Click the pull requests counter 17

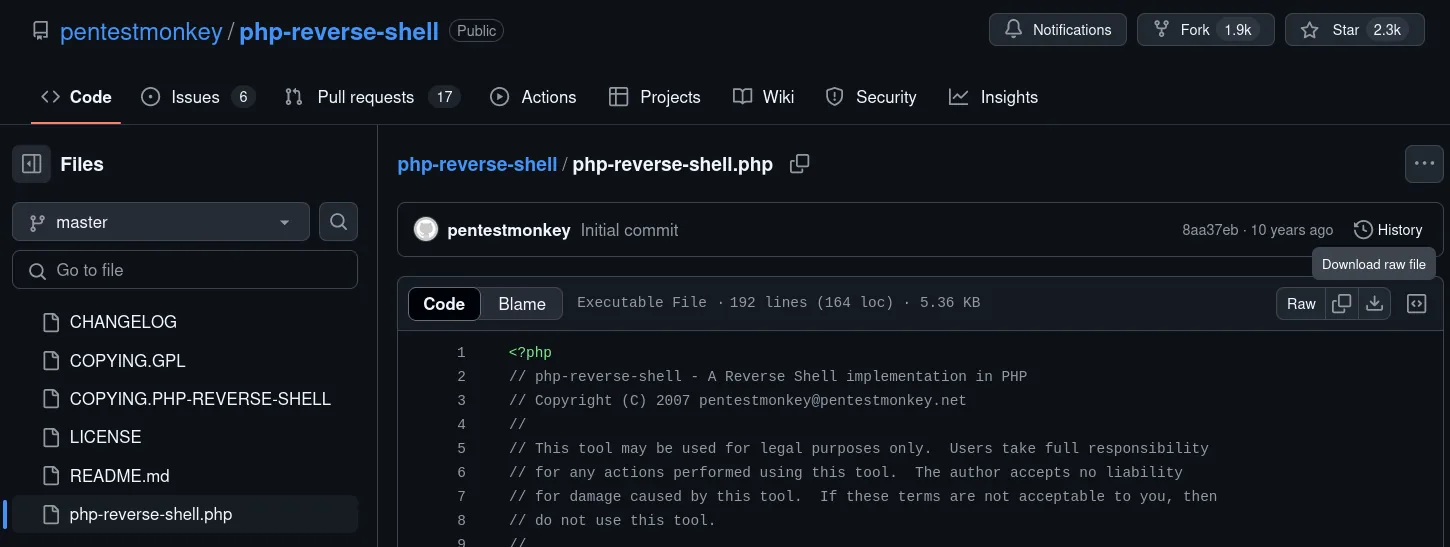tap(444, 97)
